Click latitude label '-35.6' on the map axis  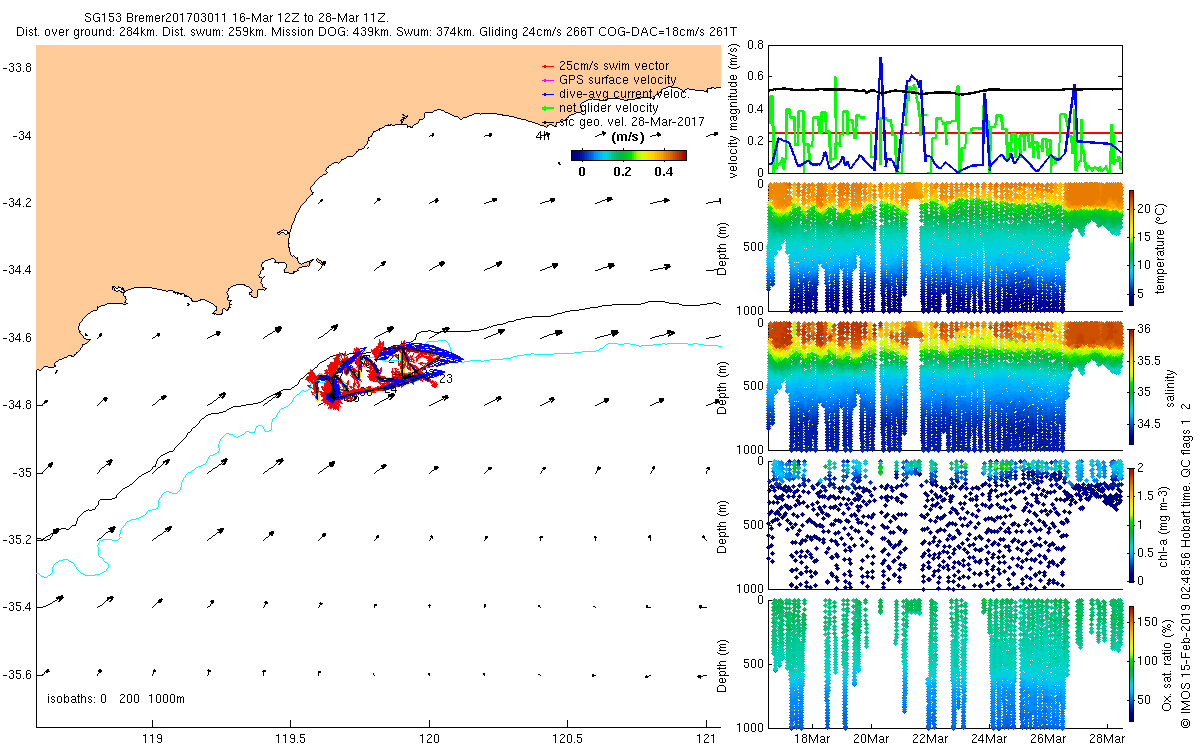pos(17,674)
